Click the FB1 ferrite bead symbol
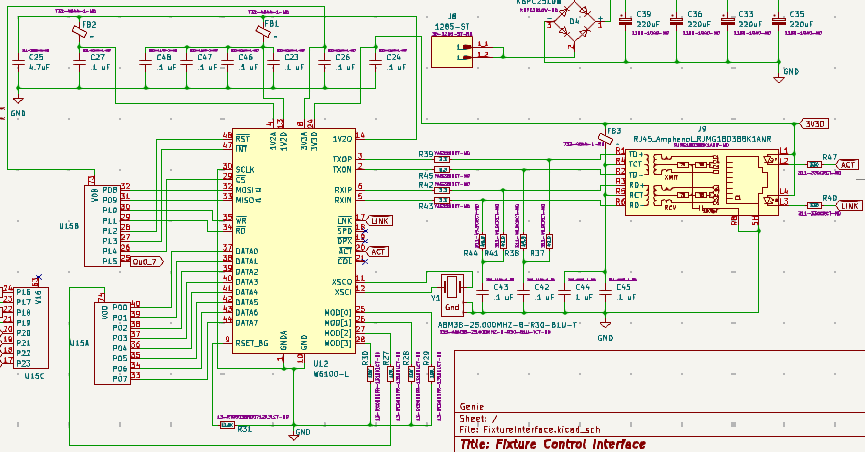The image size is (865, 452). [263, 34]
